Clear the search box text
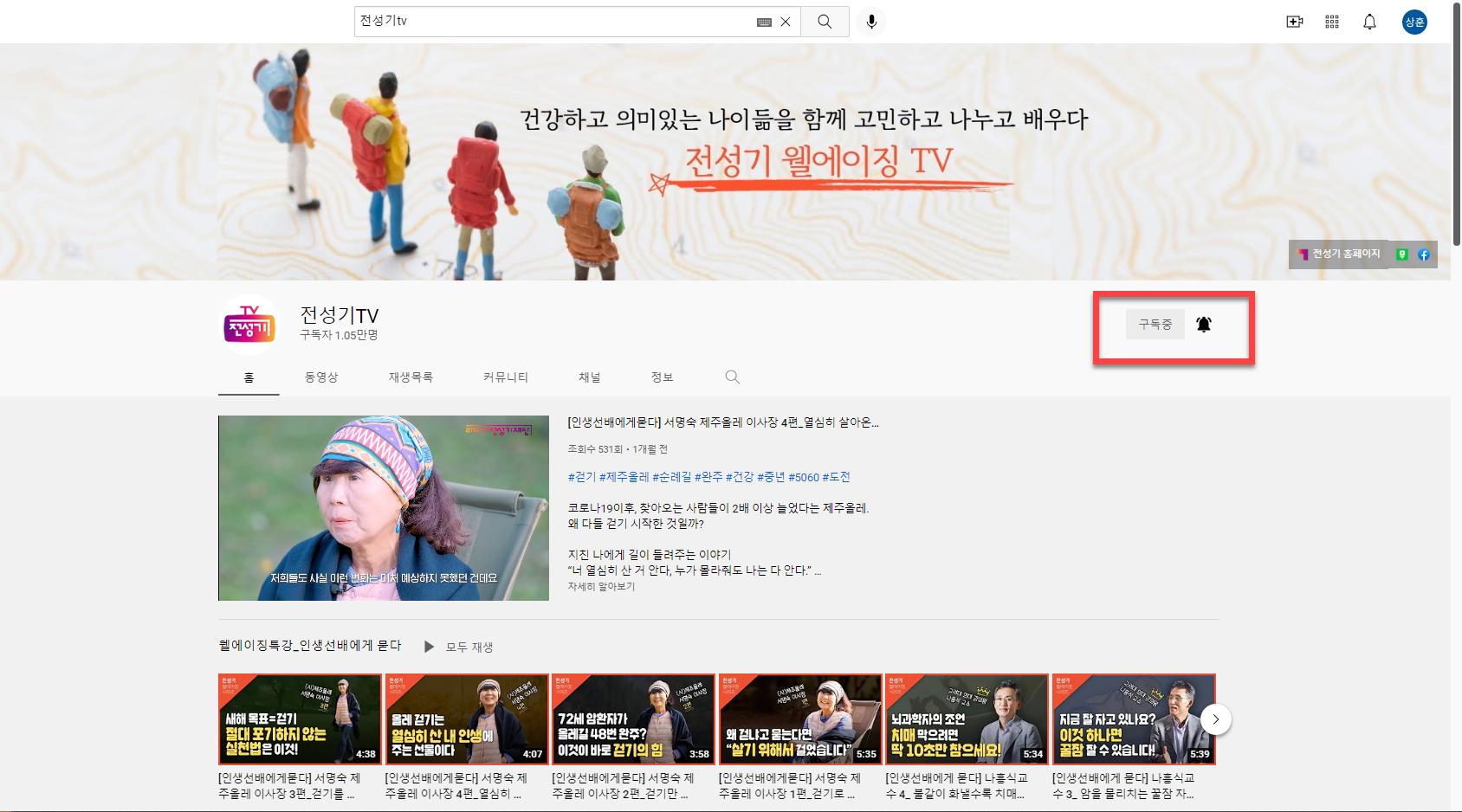The width and height of the screenshot is (1462, 812). (785, 22)
